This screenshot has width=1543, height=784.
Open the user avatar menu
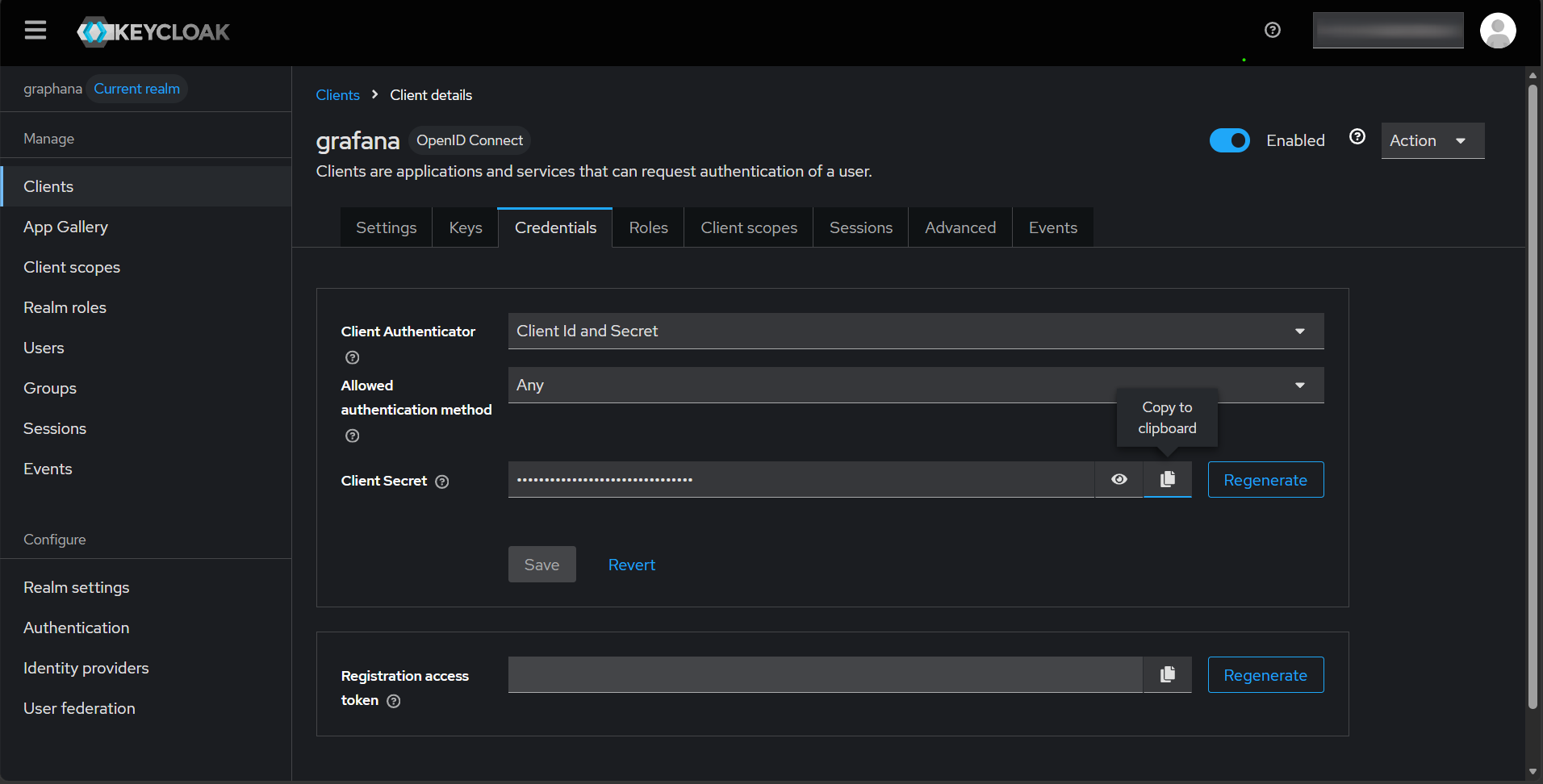coord(1498,31)
